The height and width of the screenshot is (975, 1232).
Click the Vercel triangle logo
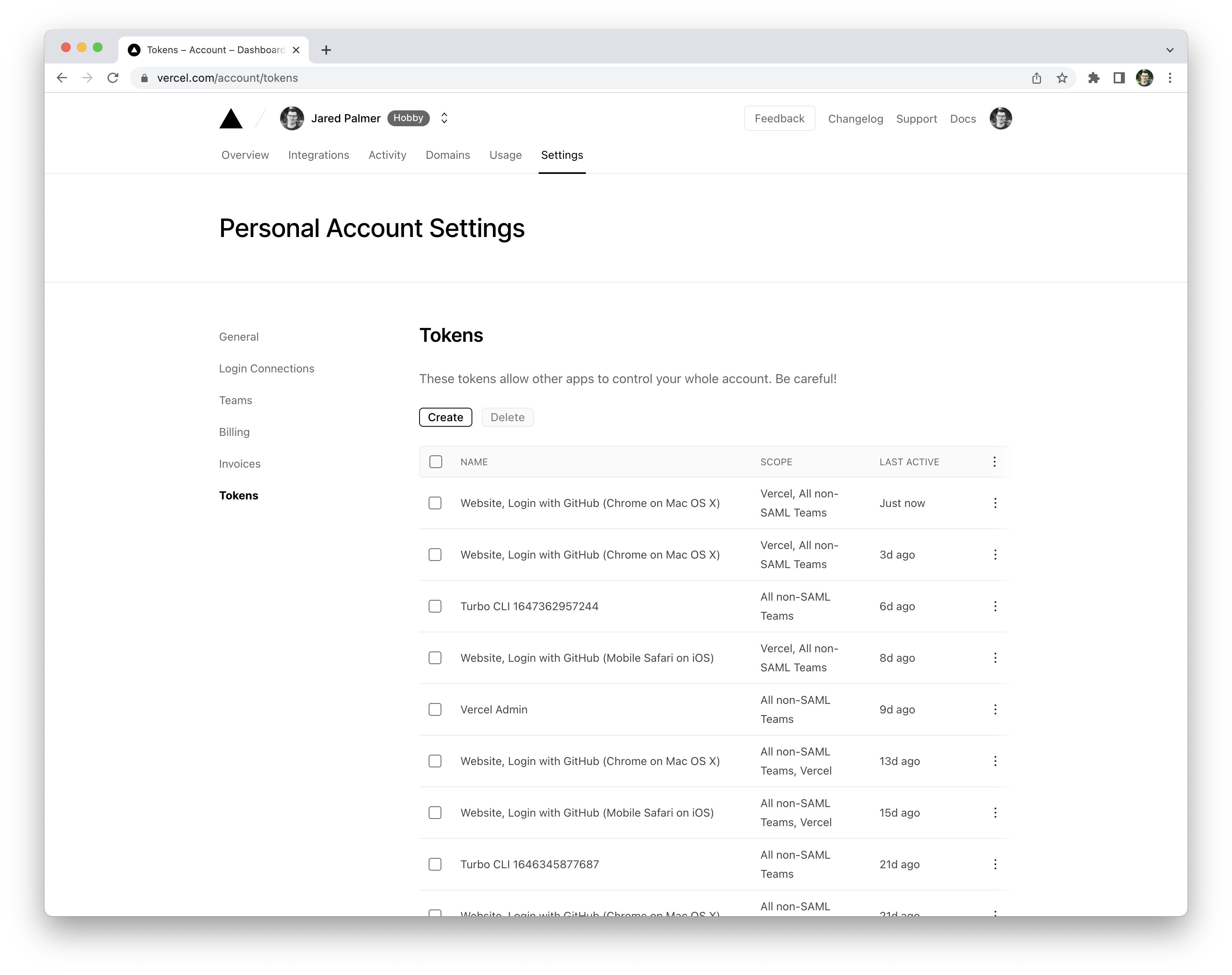tap(231, 118)
